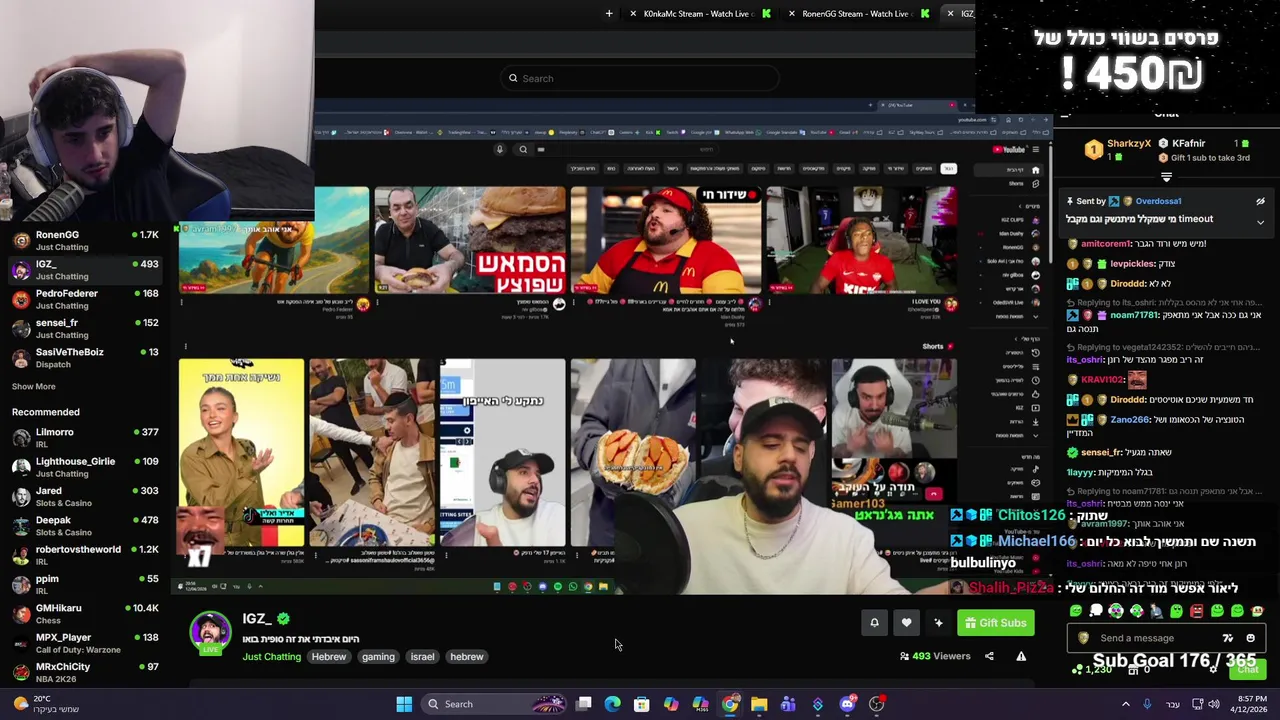
Task: Click the capitalized Hebrew tag
Action: pyautogui.click(x=328, y=657)
